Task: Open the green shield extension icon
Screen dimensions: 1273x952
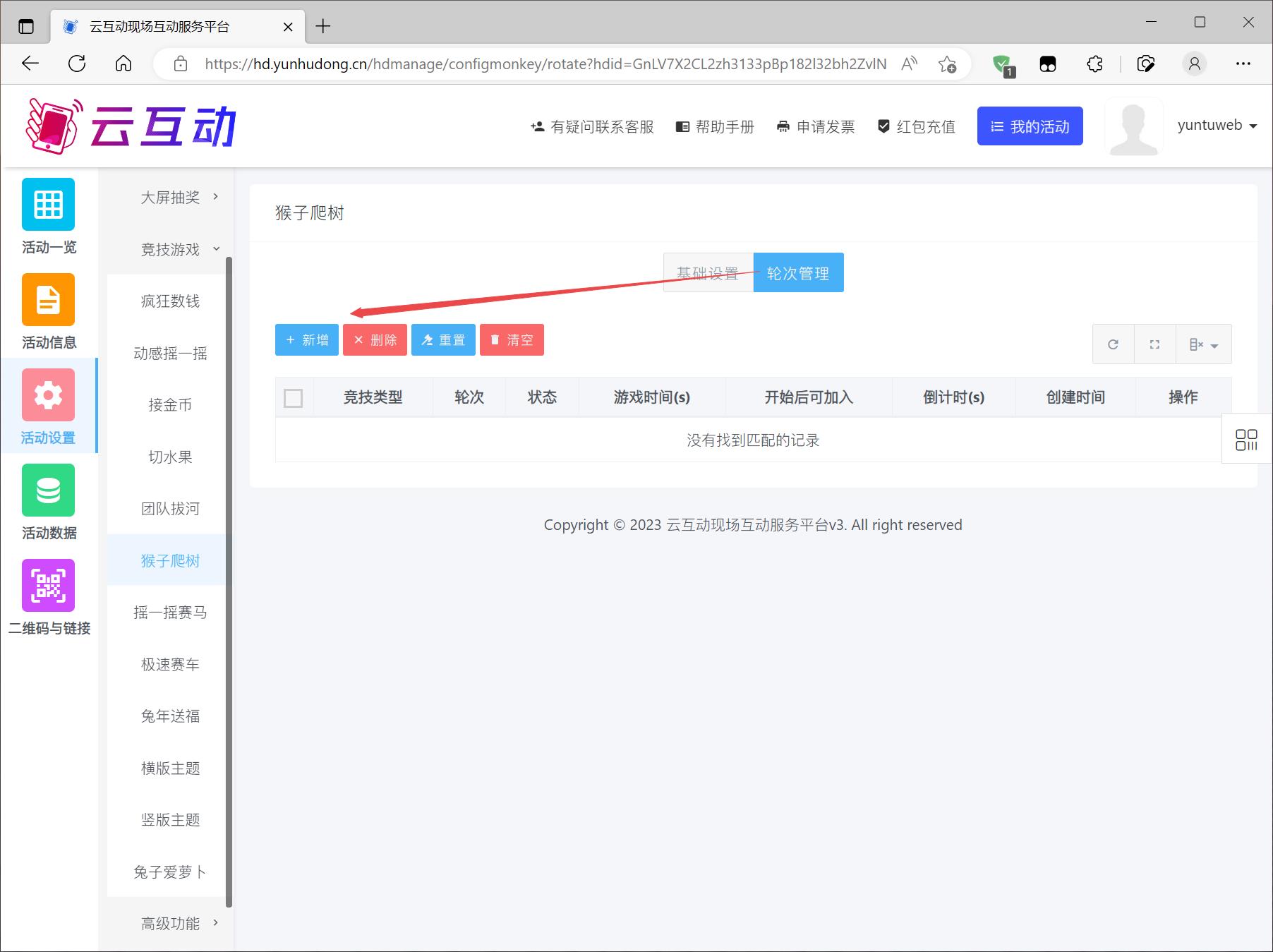Action: pyautogui.click(x=1003, y=65)
